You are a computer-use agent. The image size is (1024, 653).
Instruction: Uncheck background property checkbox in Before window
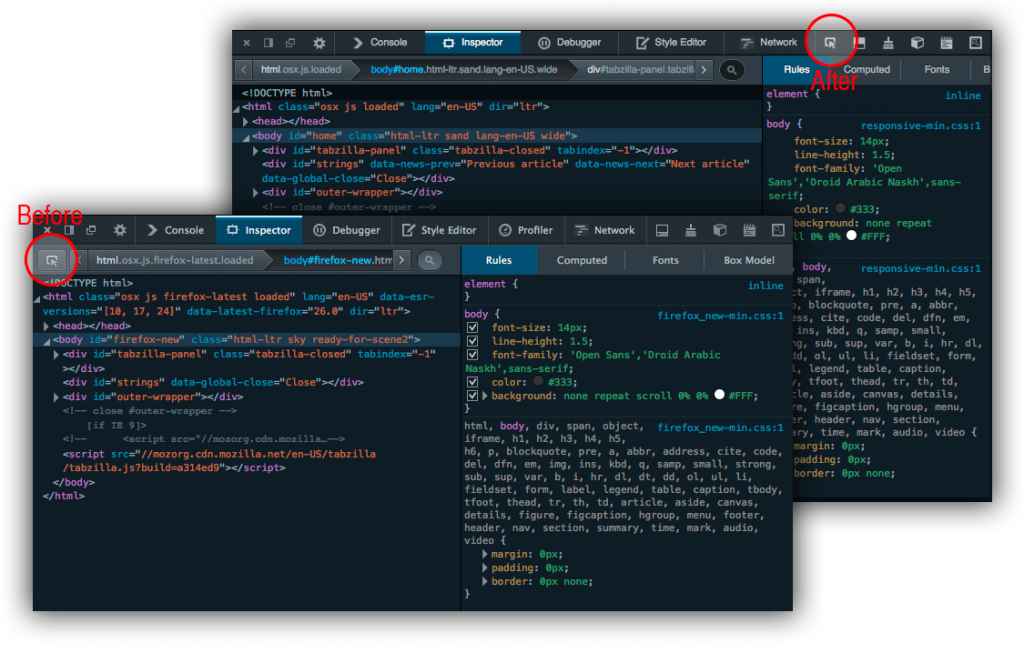[x=472, y=396]
